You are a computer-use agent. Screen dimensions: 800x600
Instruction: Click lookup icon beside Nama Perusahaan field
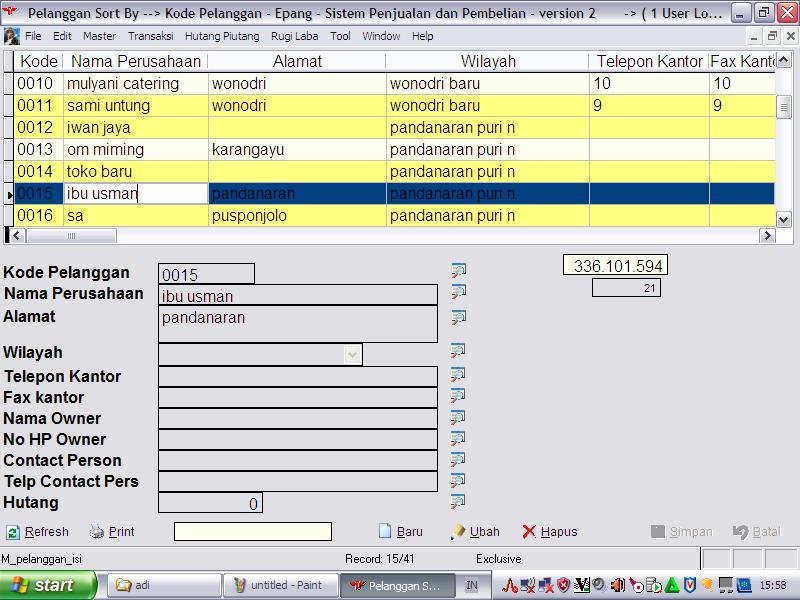point(459,292)
